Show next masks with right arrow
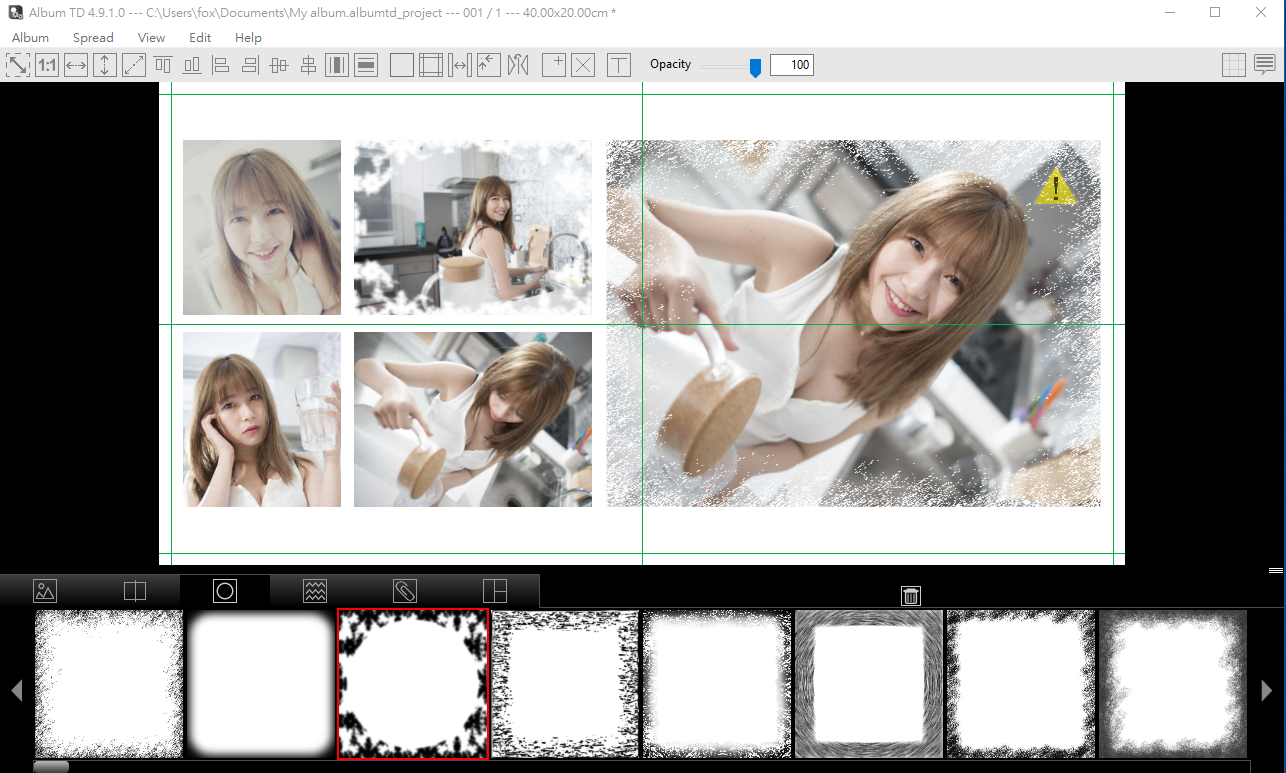Image resolution: width=1286 pixels, height=773 pixels. (x=1267, y=690)
